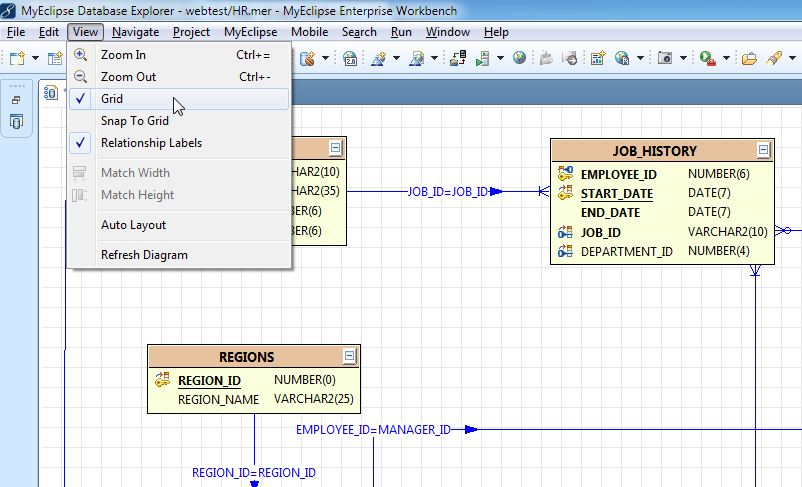
Task: Click the camera capture toolbar icon
Action: [x=665, y=58]
